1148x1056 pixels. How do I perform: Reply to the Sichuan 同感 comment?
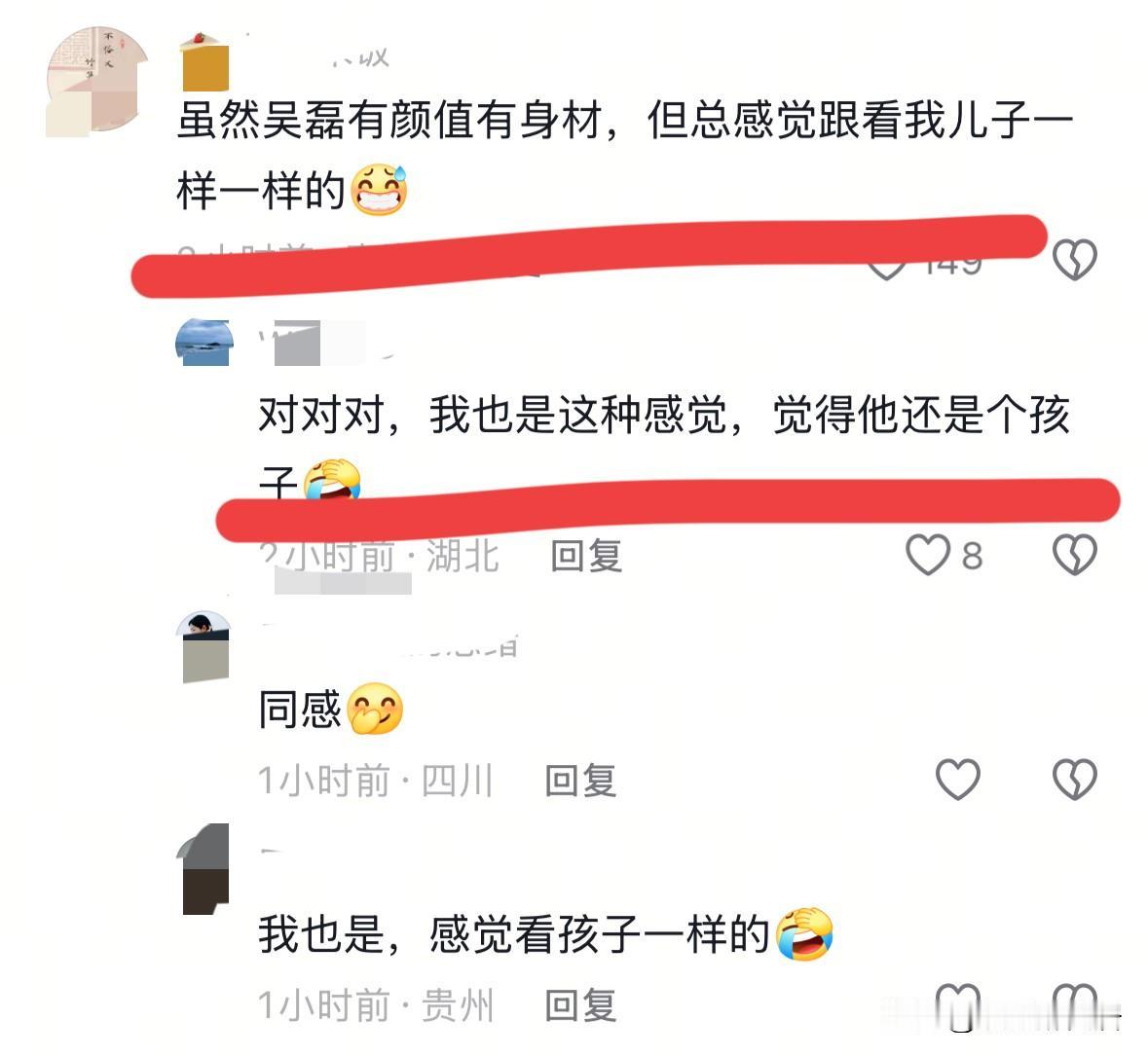580,781
